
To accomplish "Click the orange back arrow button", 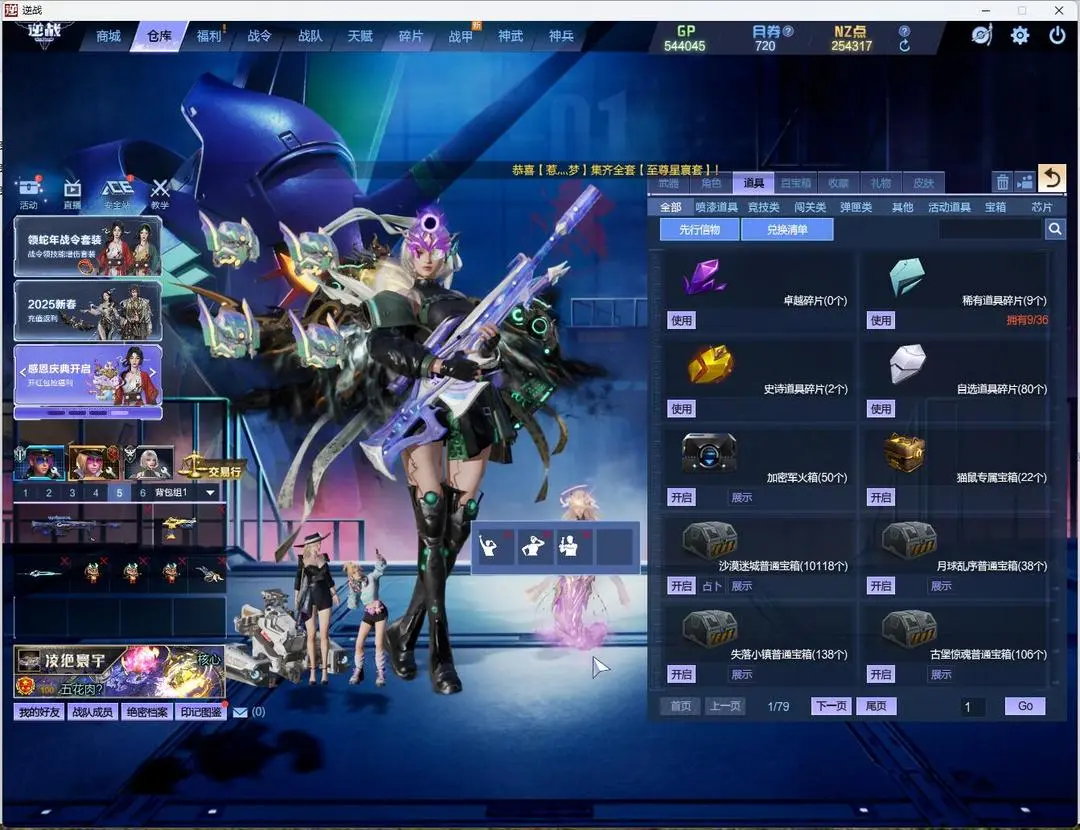I will tap(1052, 179).
